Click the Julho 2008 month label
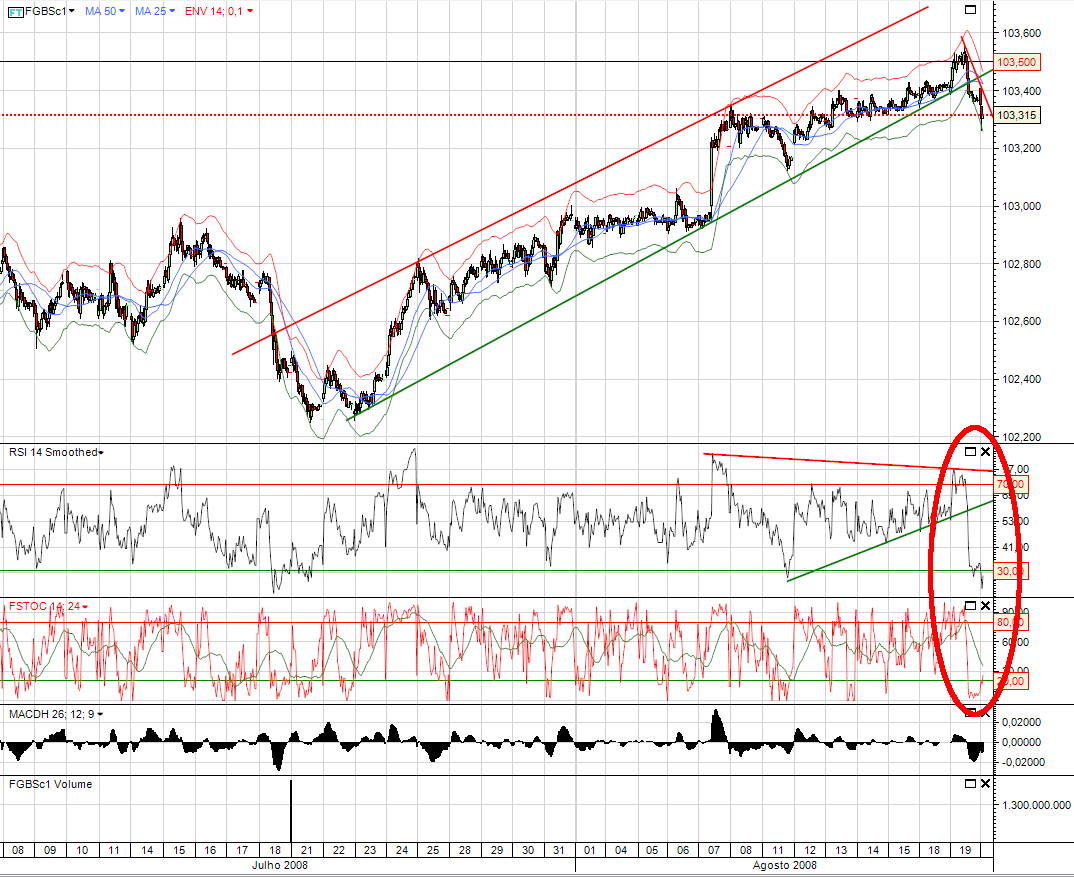Viewport: 1074px width, 877px height. coord(279,865)
